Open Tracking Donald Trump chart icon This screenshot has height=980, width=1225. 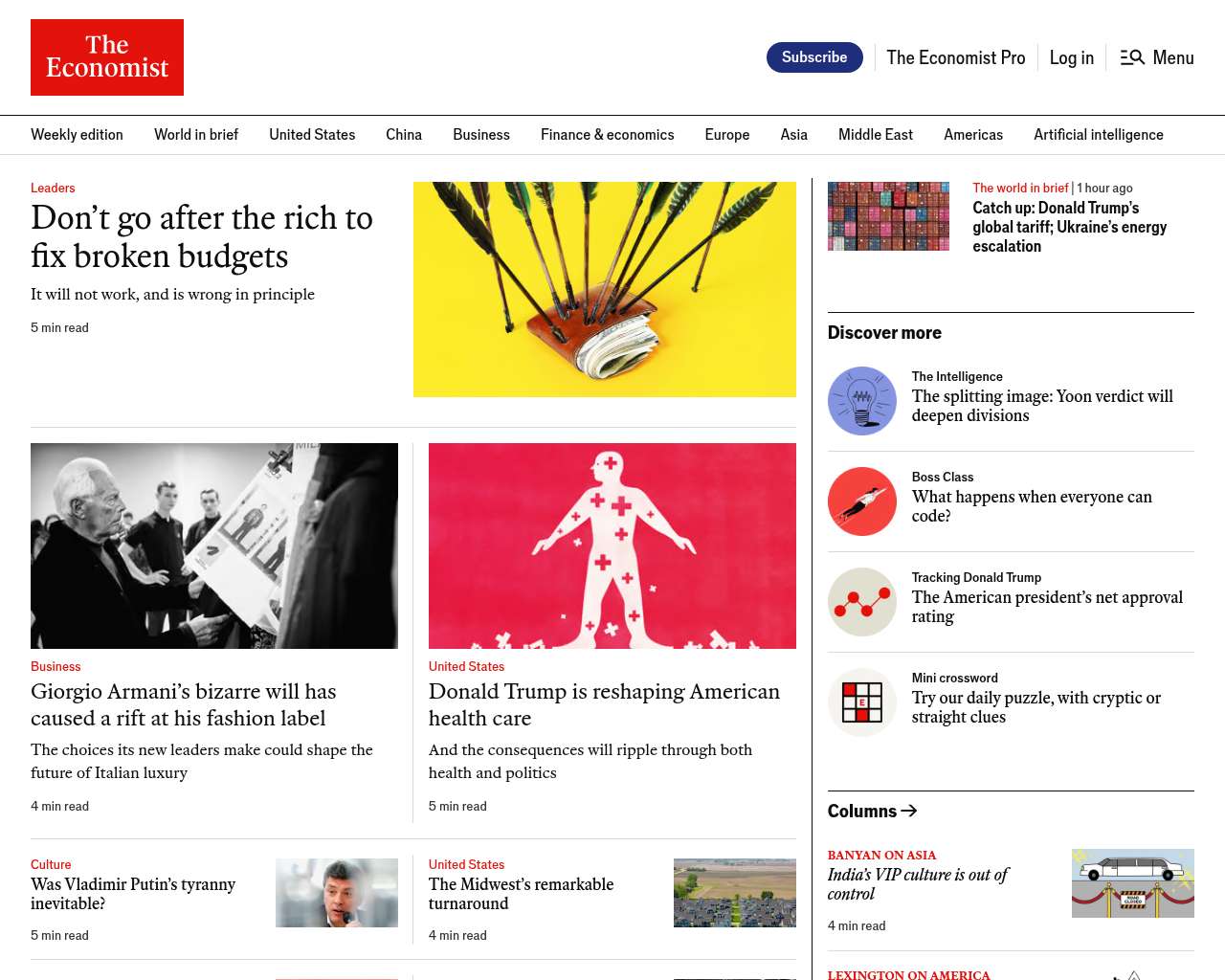coord(862,602)
